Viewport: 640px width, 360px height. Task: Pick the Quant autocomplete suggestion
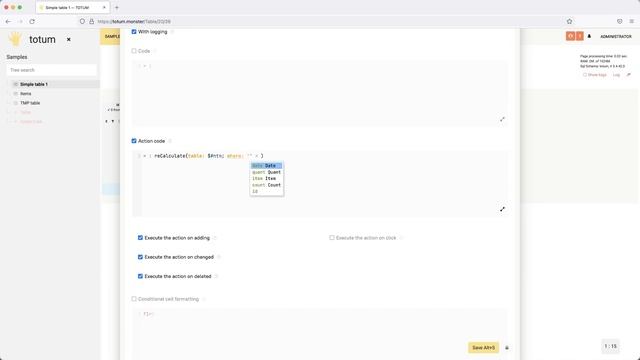(x=267, y=172)
